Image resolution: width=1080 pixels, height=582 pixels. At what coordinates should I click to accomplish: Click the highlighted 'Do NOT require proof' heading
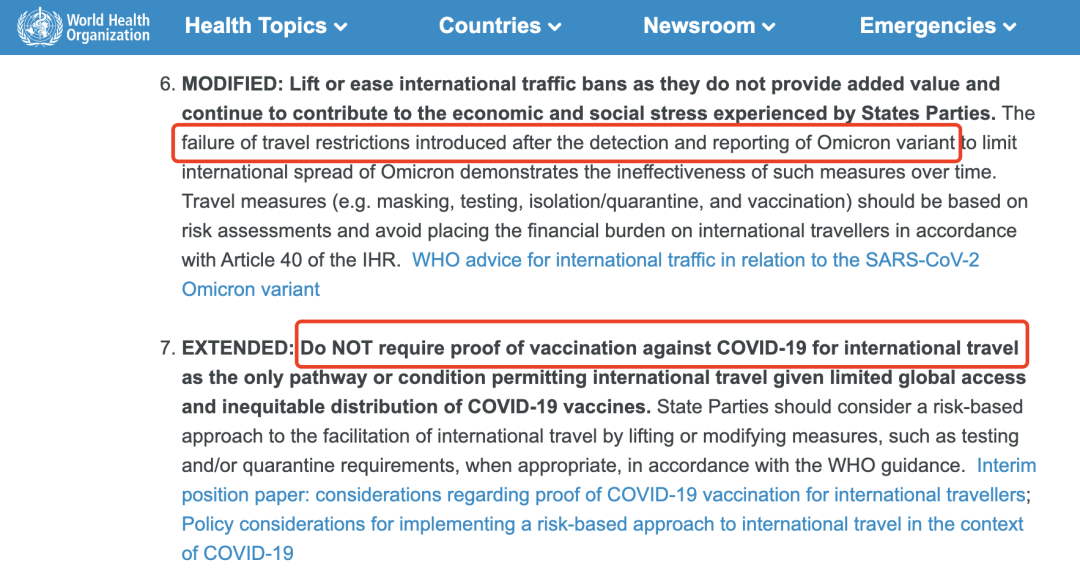coord(660,348)
